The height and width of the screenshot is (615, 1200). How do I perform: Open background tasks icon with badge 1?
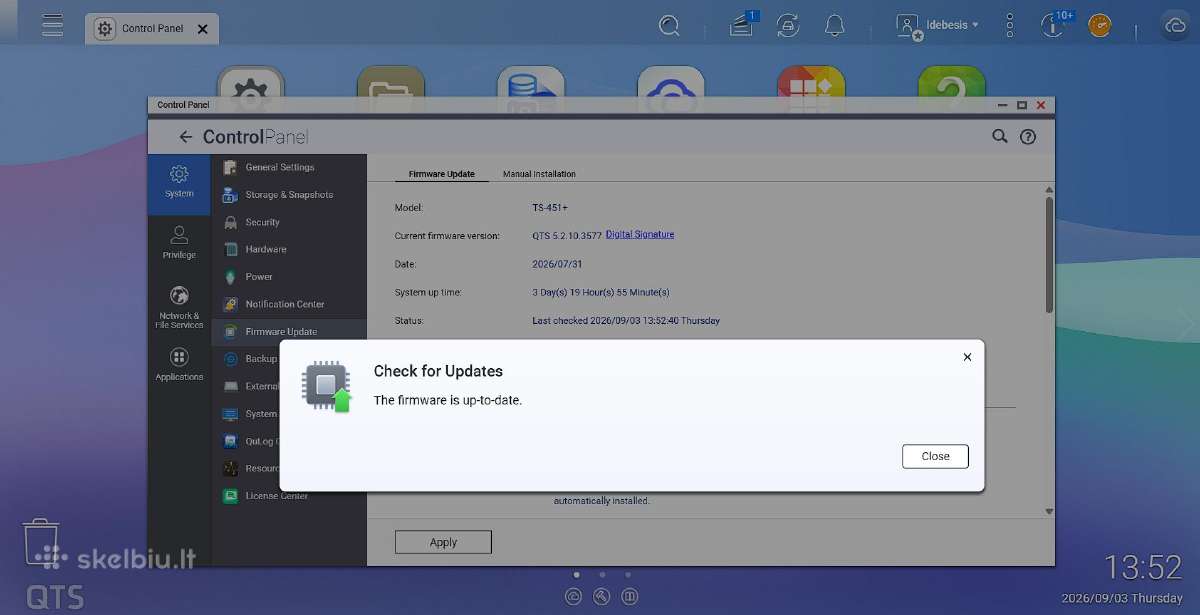tap(742, 24)
